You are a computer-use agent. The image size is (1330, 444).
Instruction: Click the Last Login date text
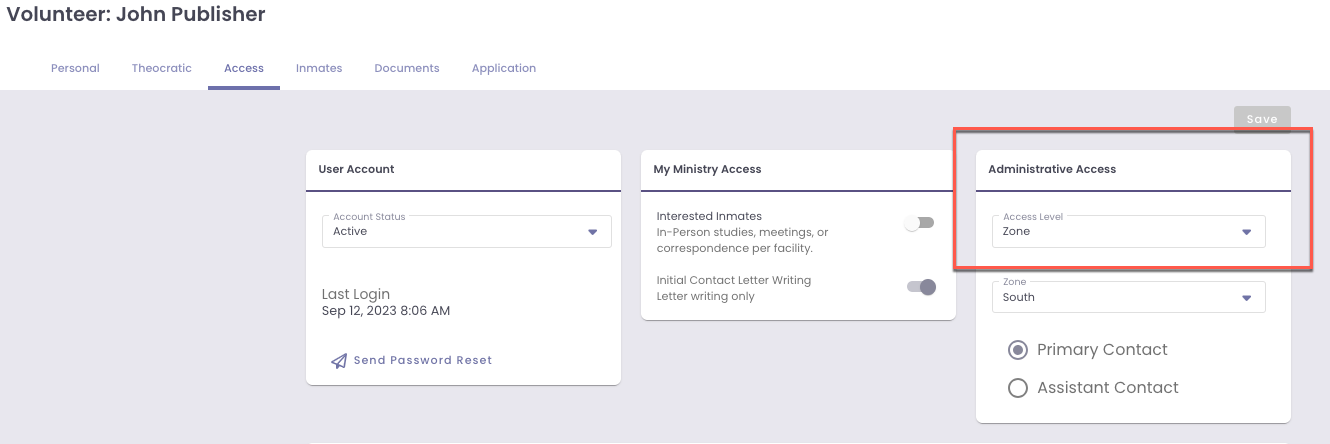click(386, 311)
